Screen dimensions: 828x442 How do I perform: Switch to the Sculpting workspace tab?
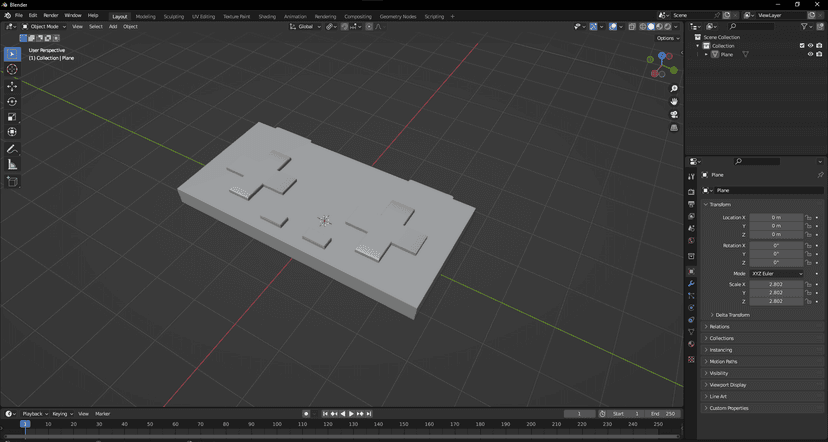click(173, 16)
